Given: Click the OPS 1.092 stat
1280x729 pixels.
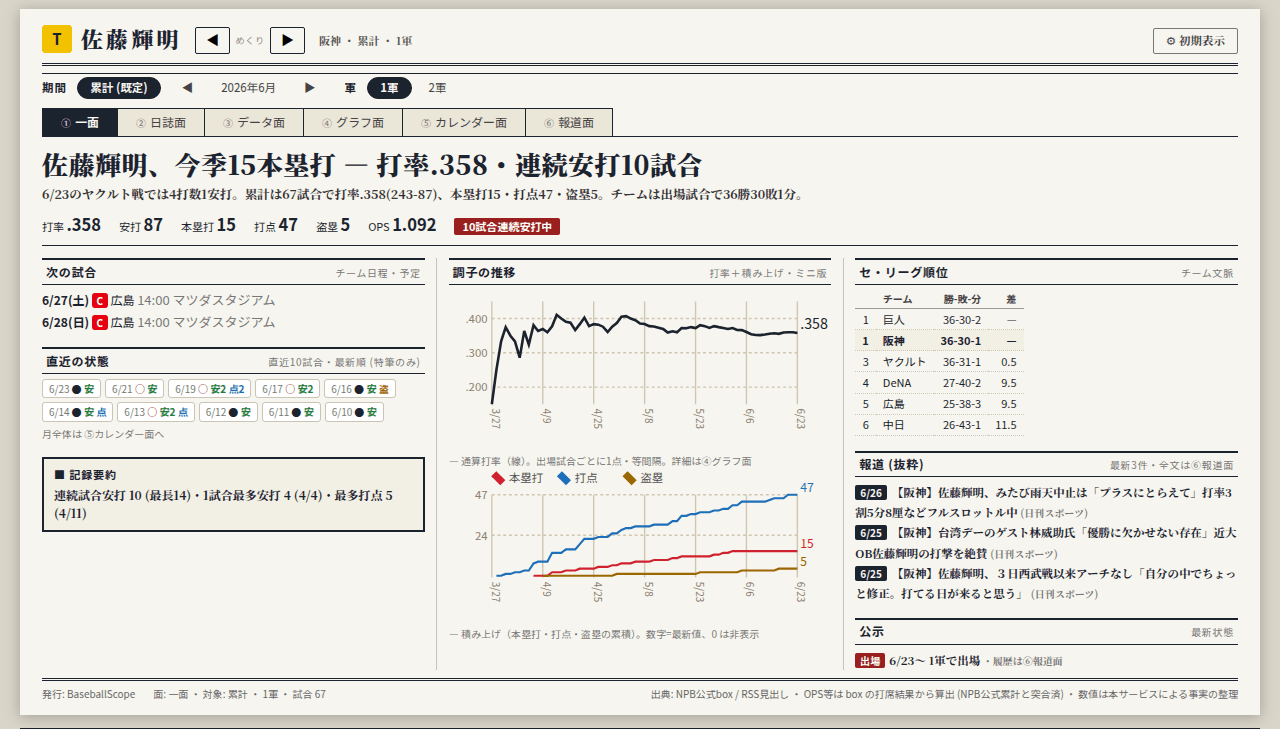Looking at the screenshot, I should (402, 226).
